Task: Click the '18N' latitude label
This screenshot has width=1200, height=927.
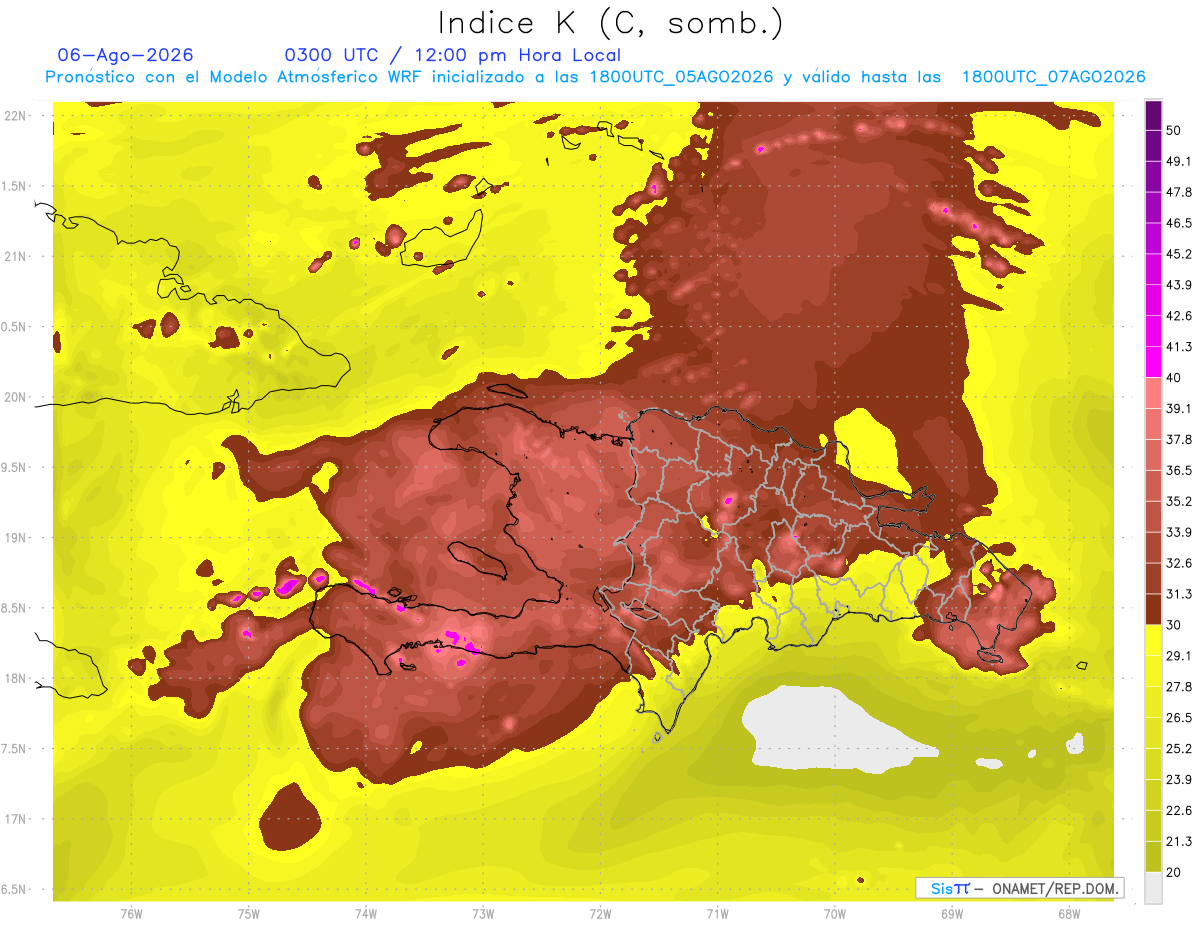Action: coord(17,679)
